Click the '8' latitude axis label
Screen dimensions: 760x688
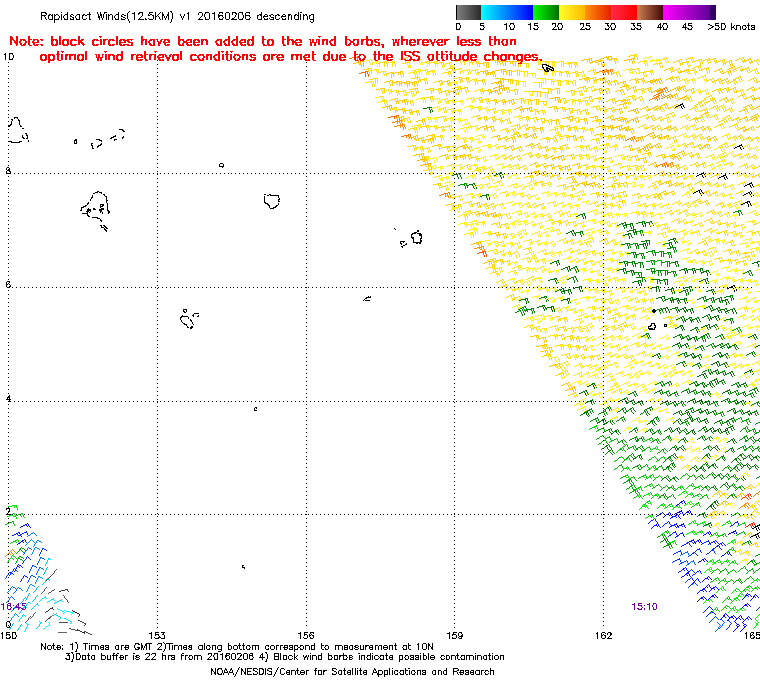point(8,171)
